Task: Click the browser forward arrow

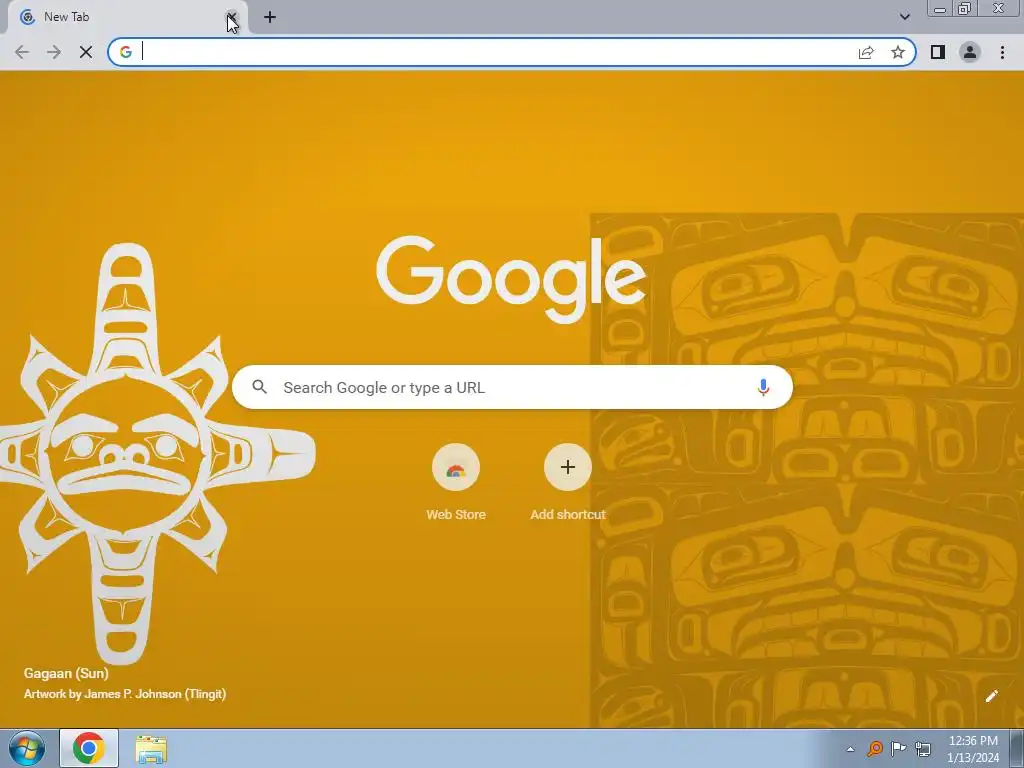Action: [x=54, y=52]
